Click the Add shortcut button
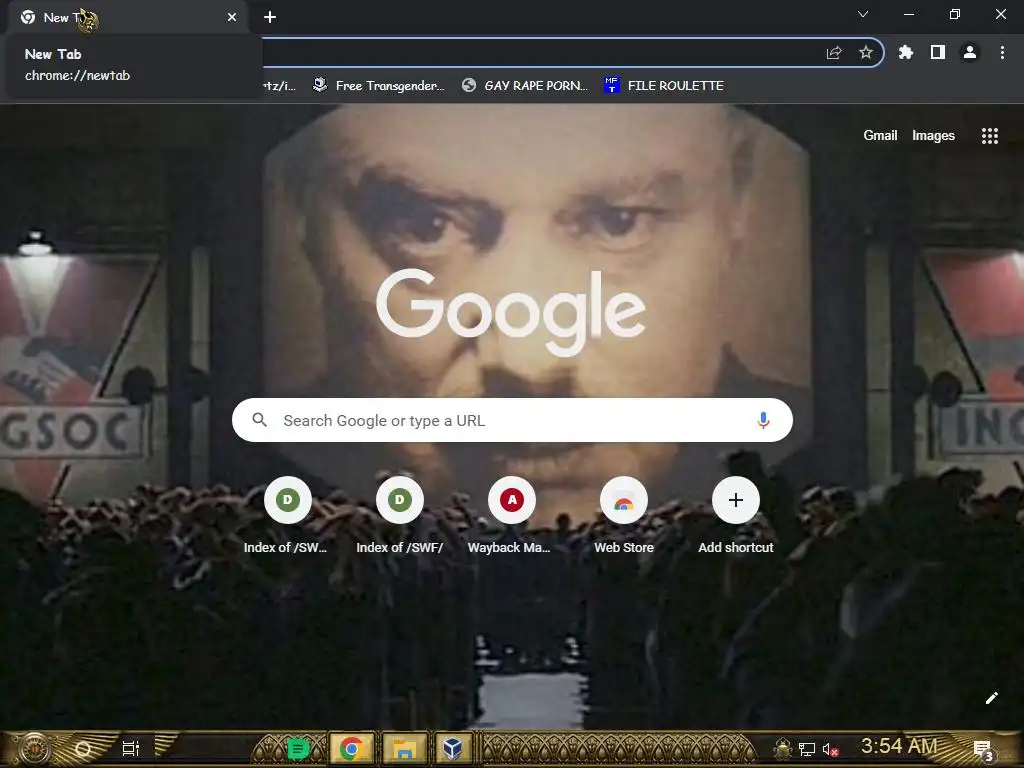1024x768 pixels. point(735,515)
